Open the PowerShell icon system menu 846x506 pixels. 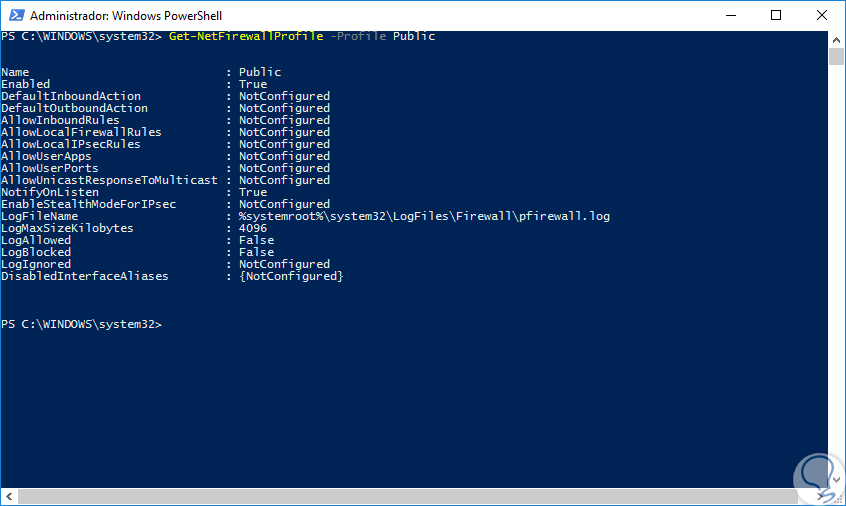click(x=15, y=16)
